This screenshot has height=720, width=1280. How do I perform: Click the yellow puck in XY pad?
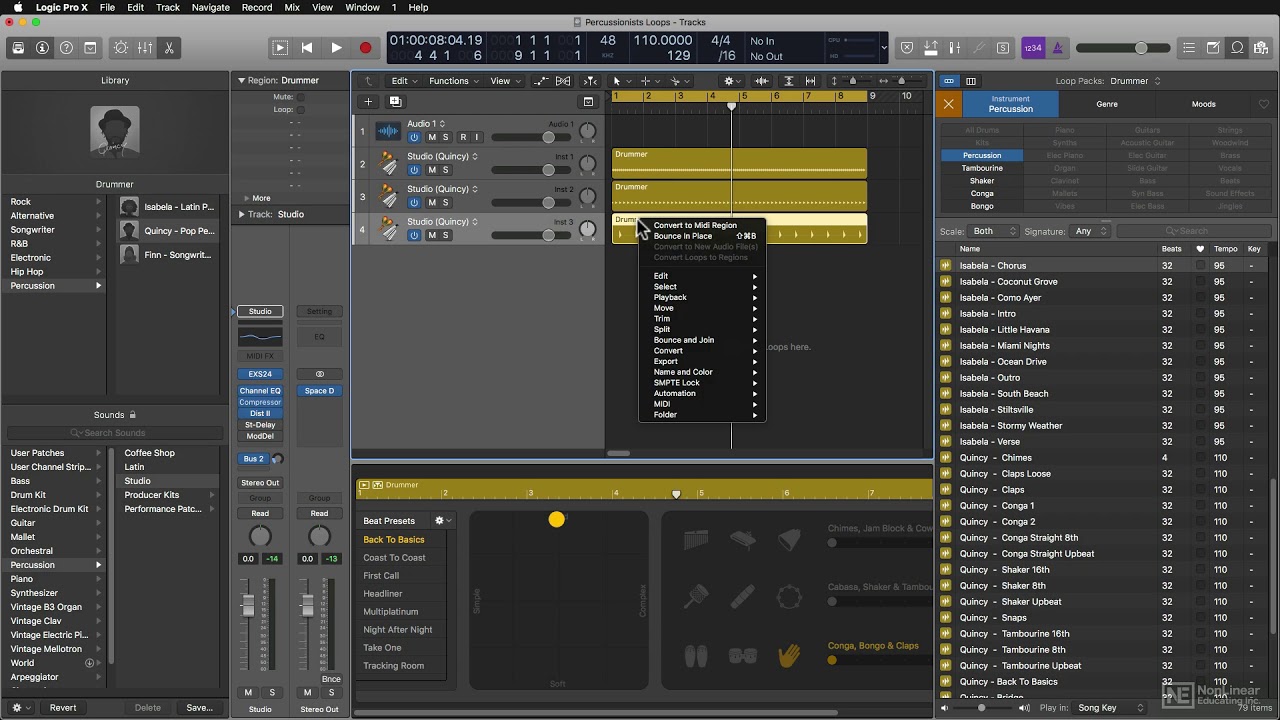(557, 519)
